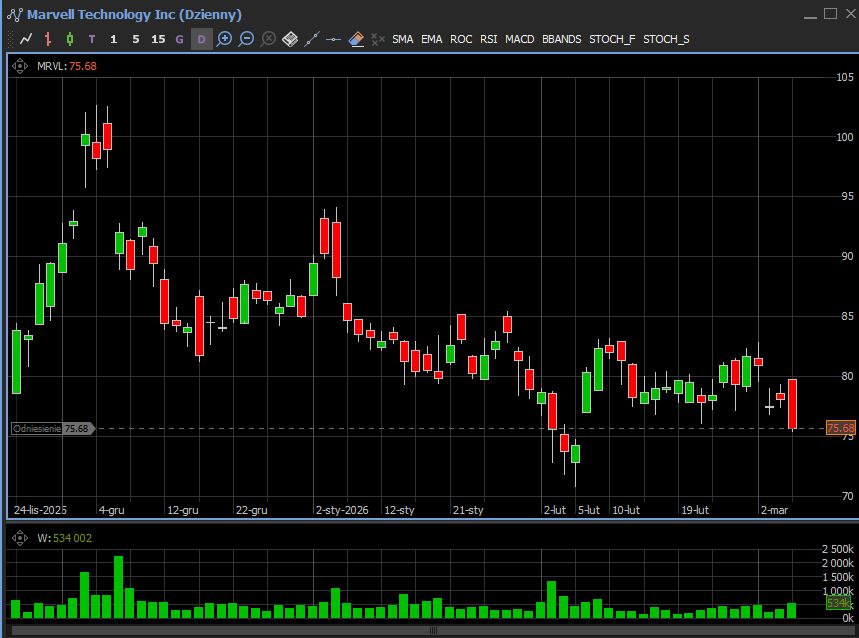Add the RSI indicator
This screenshot has height=638, width=859.
[x=488, y=39]
